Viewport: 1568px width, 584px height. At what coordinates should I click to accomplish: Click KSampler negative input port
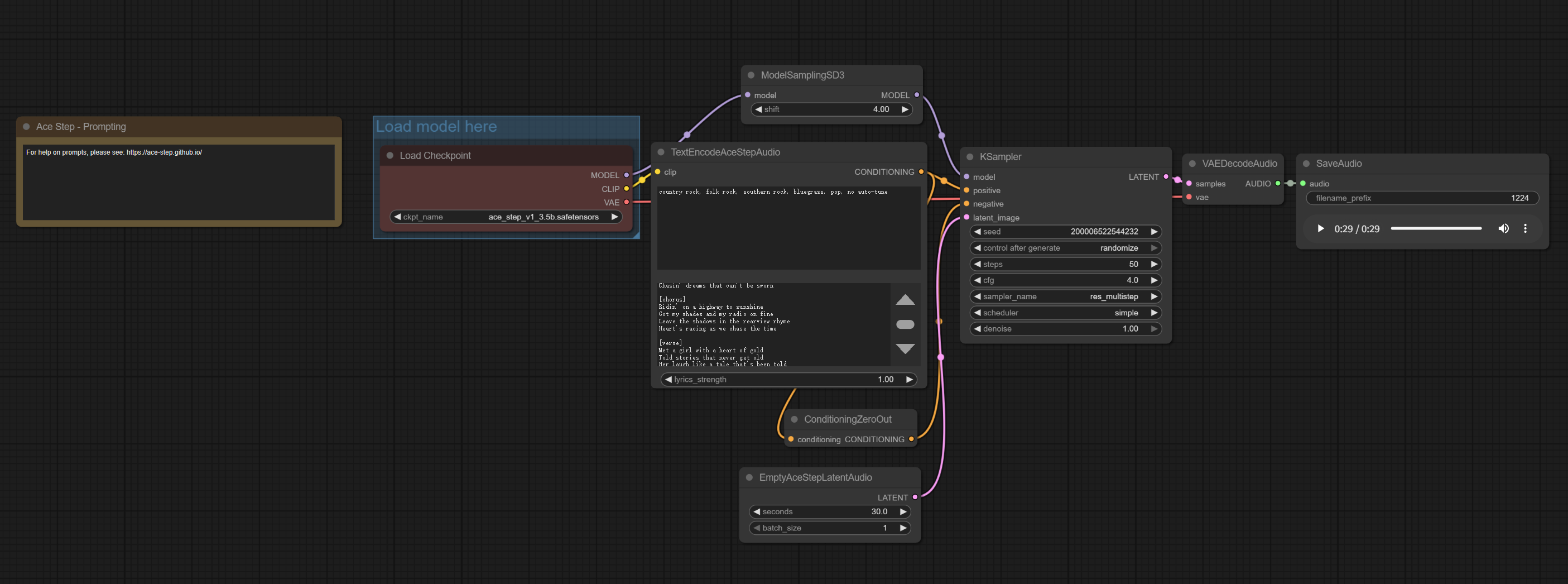(966, 204)
